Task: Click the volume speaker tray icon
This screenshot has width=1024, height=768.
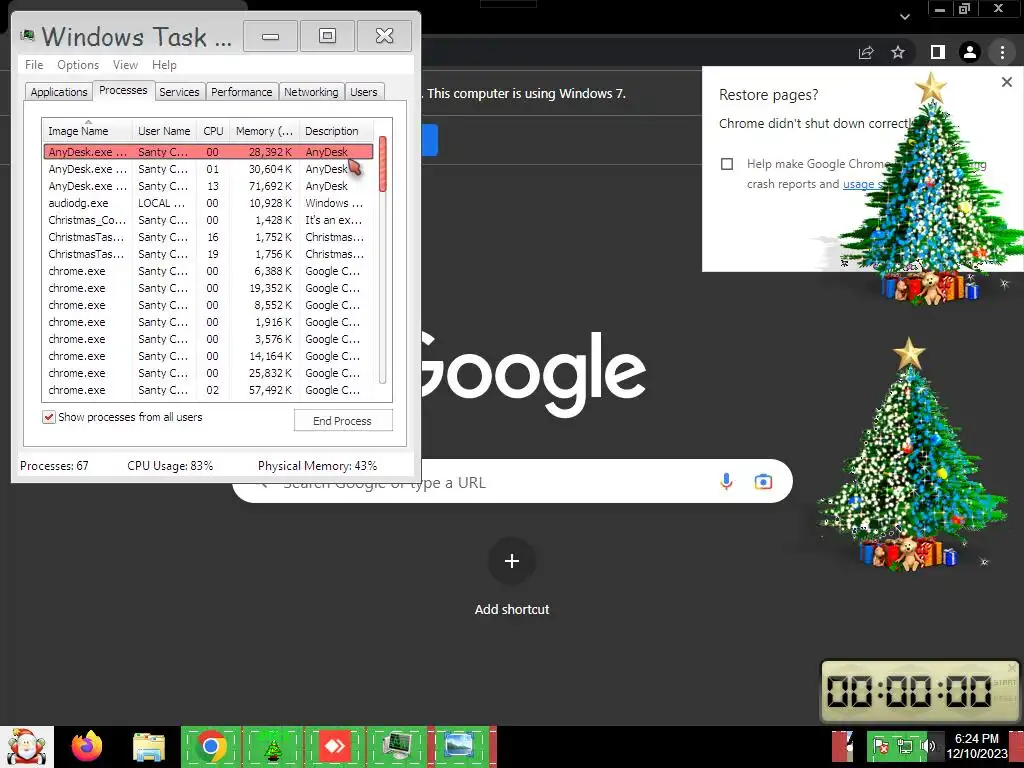Action: [x=928, y=747]
